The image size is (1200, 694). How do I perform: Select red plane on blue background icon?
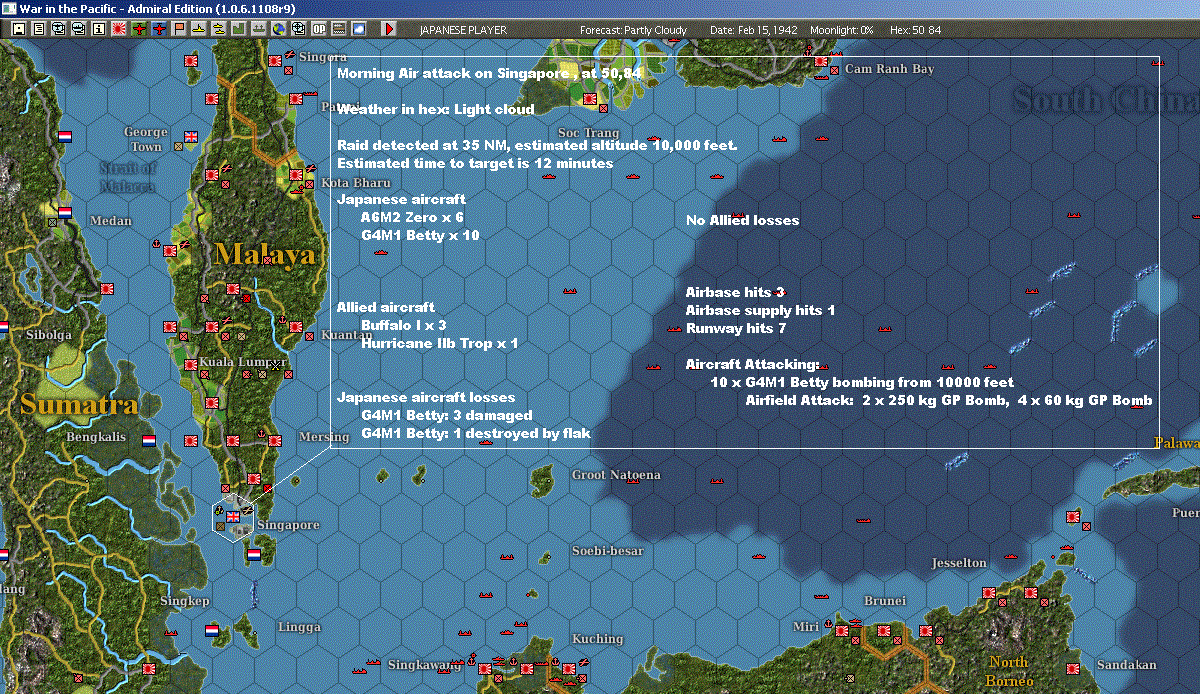(159, 29)
